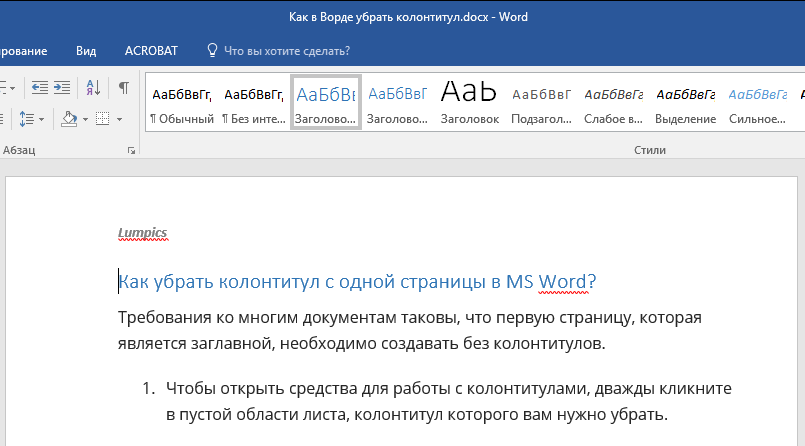Click the Decrease Indent icon
The image size is (805, 446).
point(39,87)
